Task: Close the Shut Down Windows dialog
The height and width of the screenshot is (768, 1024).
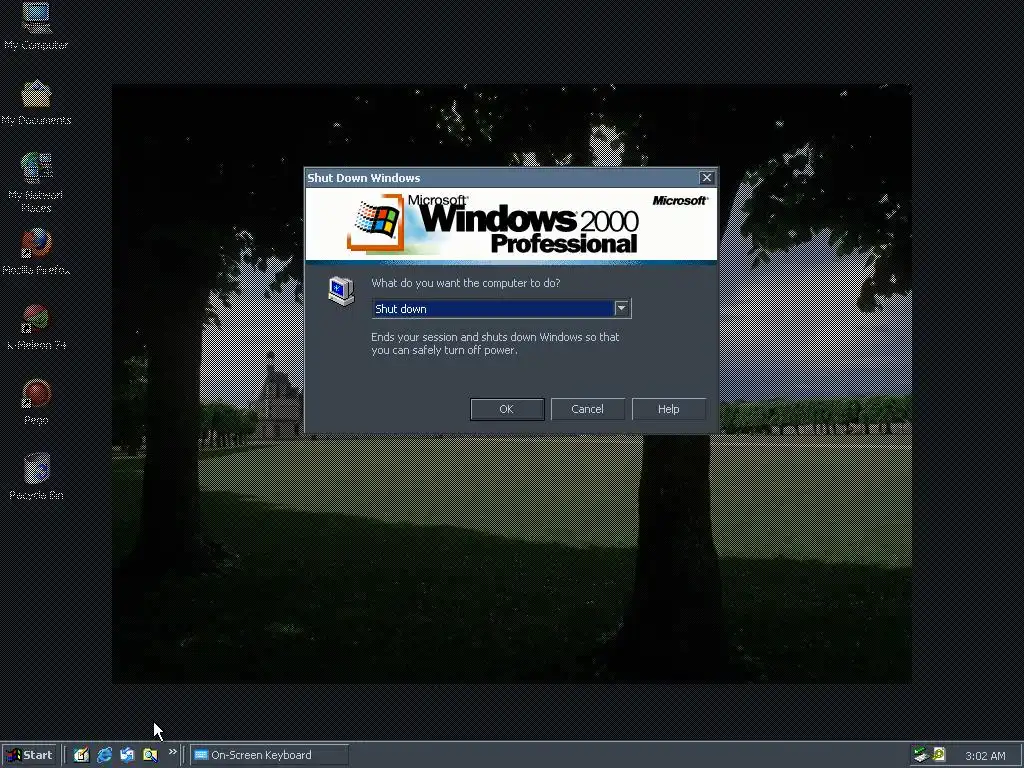Action: point(707,178)
